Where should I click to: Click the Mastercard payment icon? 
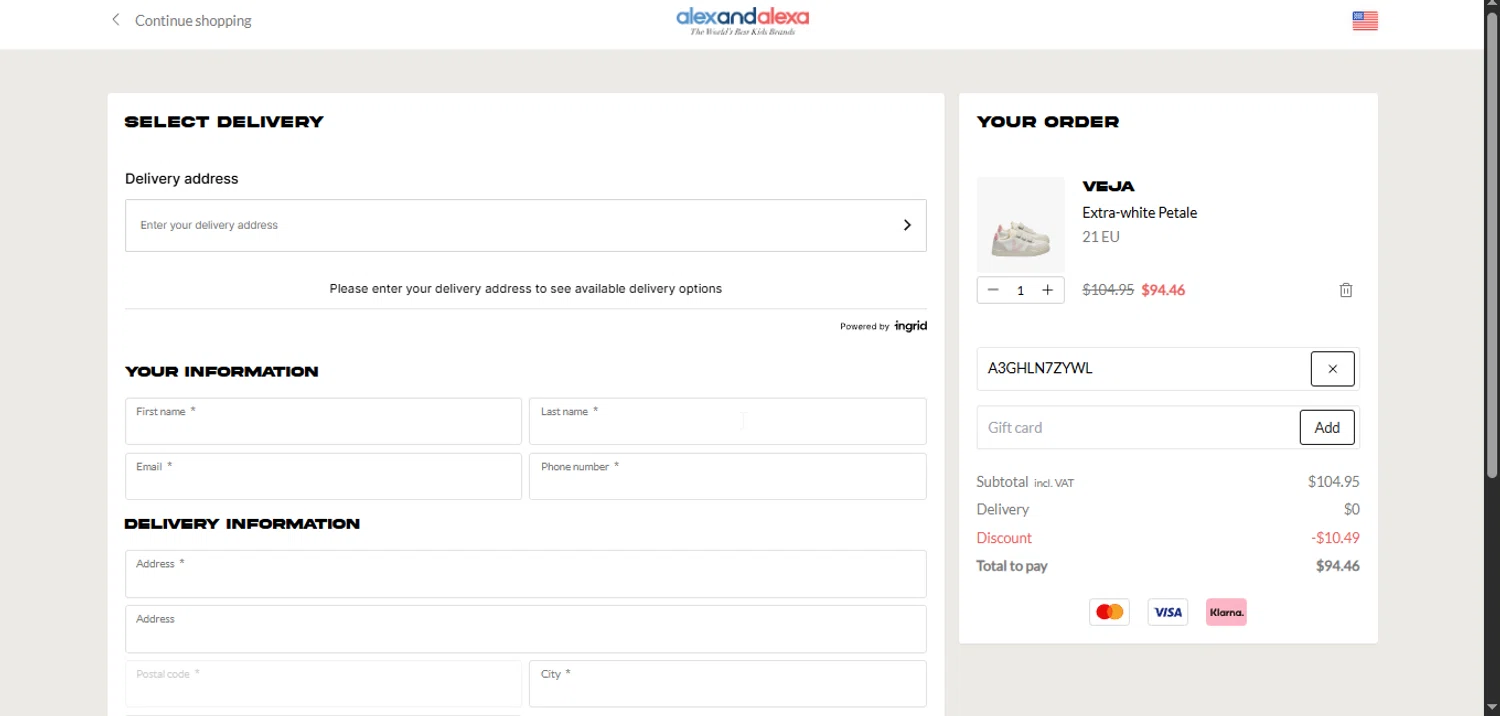[x=1109, y=612]
